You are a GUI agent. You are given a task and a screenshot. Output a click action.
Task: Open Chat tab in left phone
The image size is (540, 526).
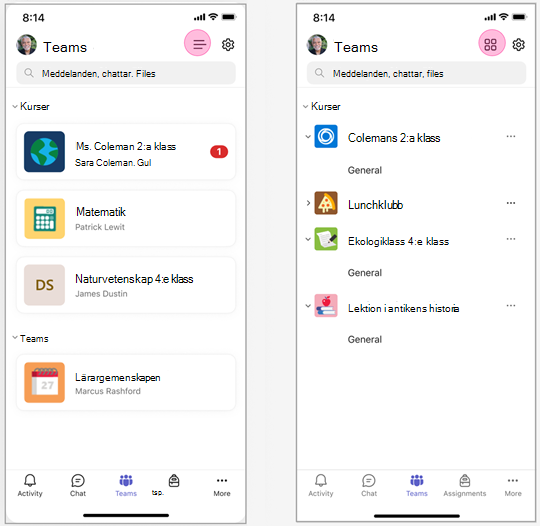[78, 485]
